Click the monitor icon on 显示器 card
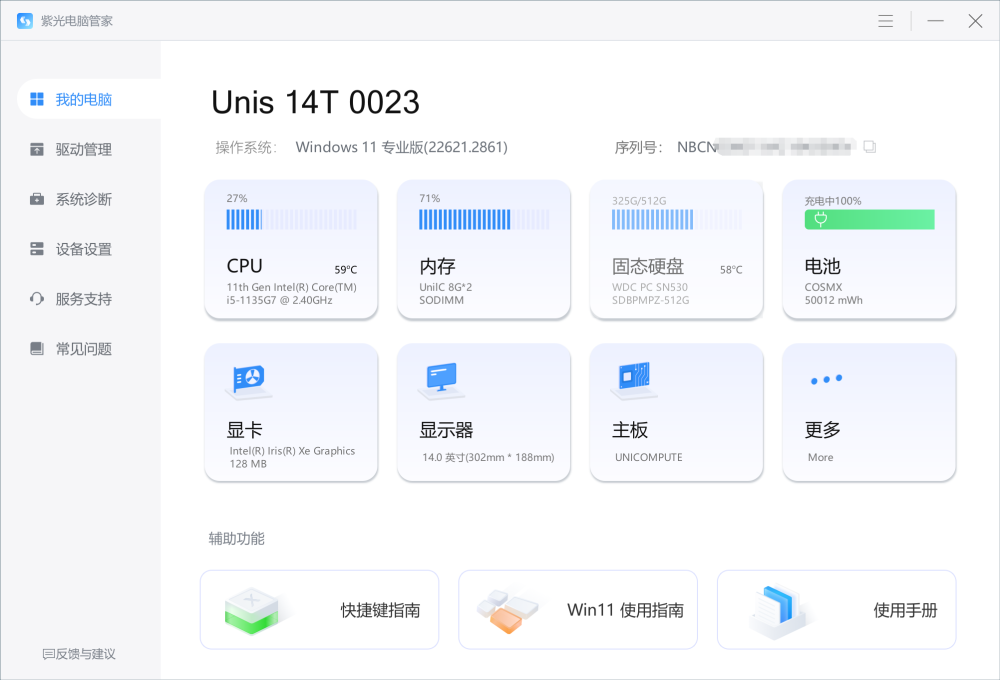Viewport: 1000px width, 680px height. (441, 381)
